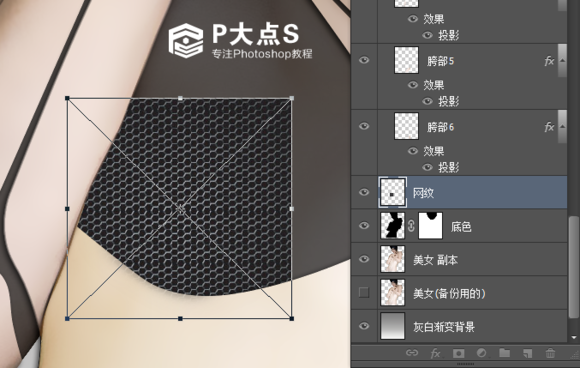Click the layers panel scrollbar thumb

[574, 267]
